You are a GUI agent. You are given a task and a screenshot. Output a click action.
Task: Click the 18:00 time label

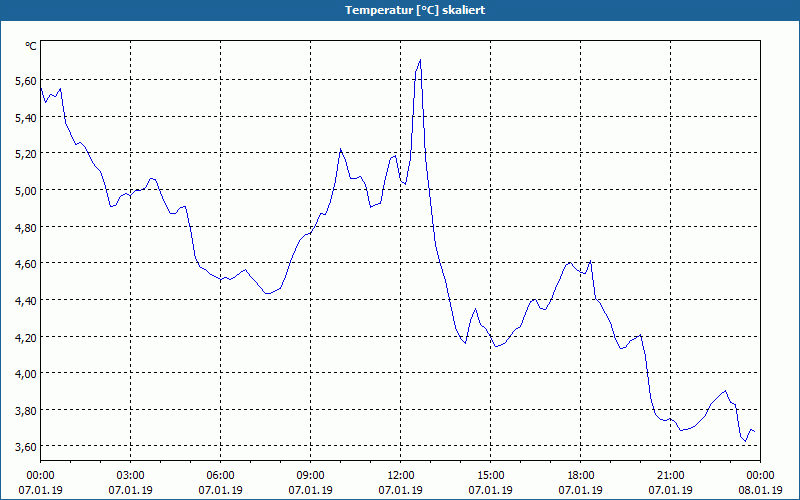[x=581, y=476]
